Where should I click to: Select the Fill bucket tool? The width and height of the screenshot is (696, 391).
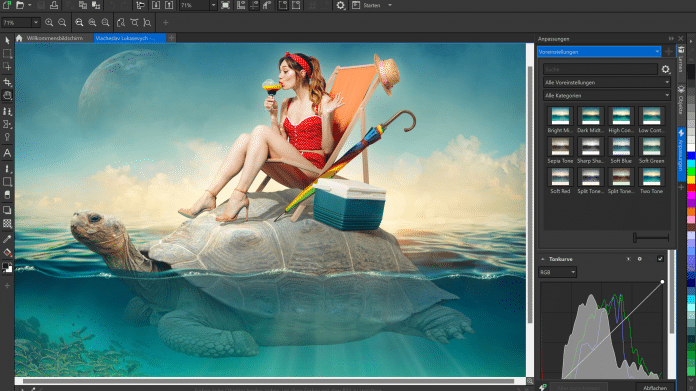7,253
